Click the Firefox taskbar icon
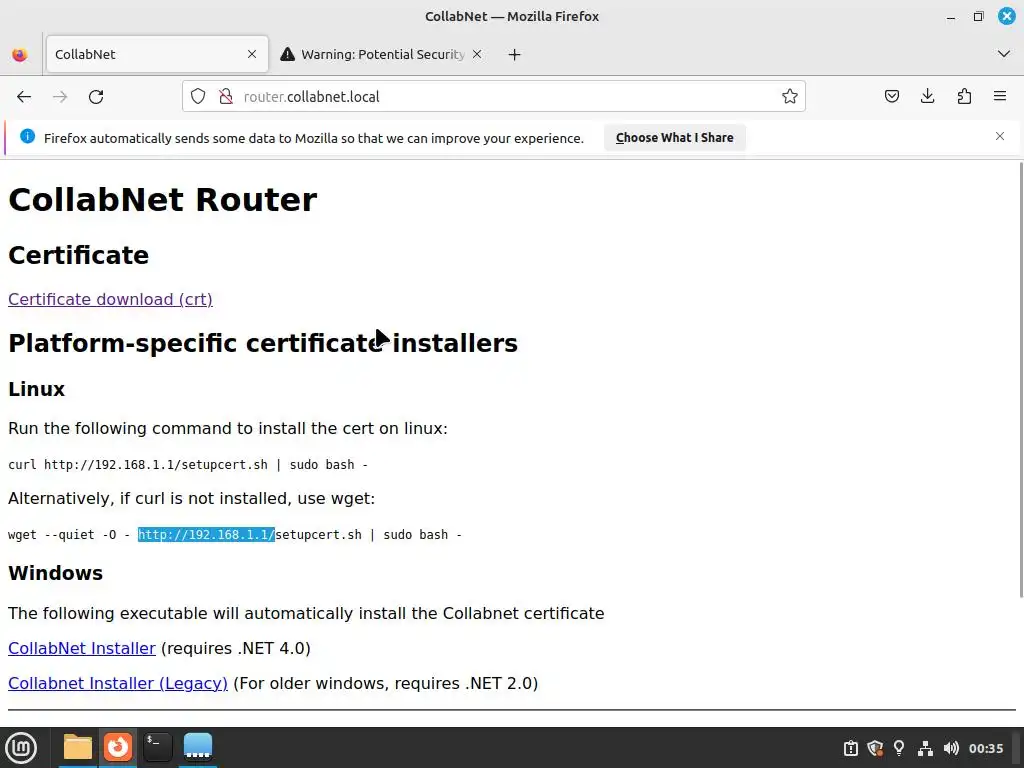 pos(118,748)
